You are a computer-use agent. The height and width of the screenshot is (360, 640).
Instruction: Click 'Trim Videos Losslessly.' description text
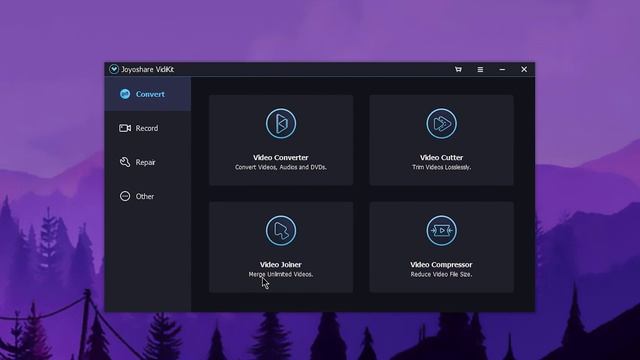[x=441, y=167]
